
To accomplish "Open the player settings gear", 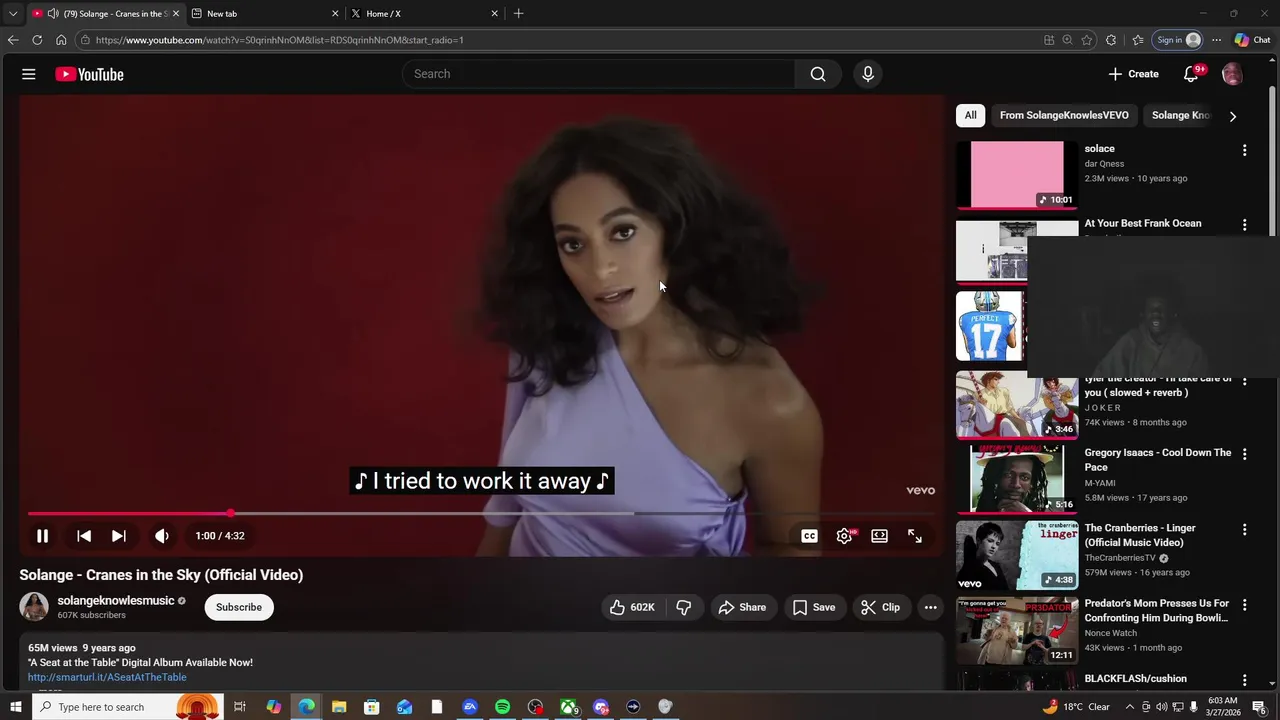I will coord(845,536).
